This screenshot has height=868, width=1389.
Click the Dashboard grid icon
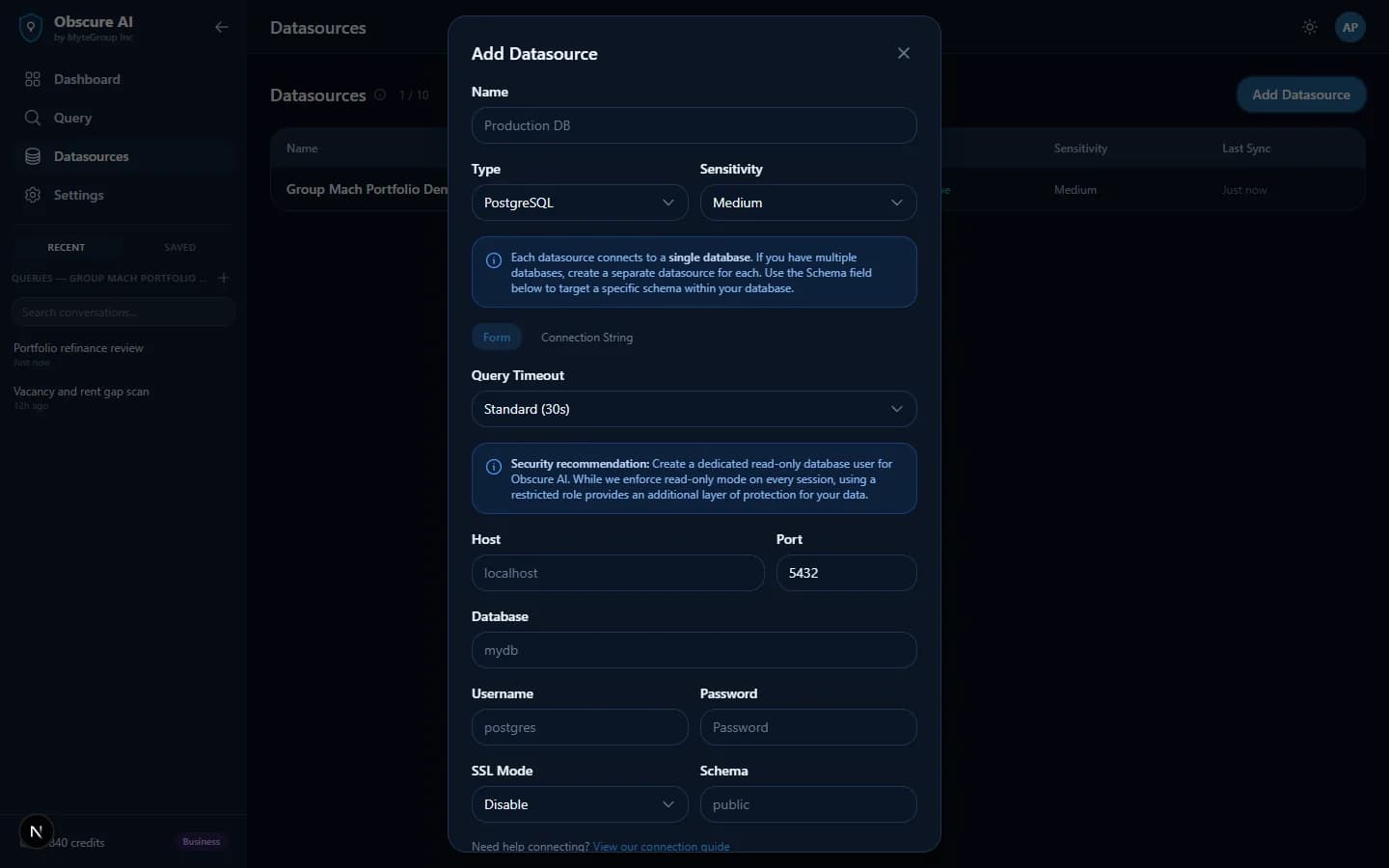pos(33,79)
